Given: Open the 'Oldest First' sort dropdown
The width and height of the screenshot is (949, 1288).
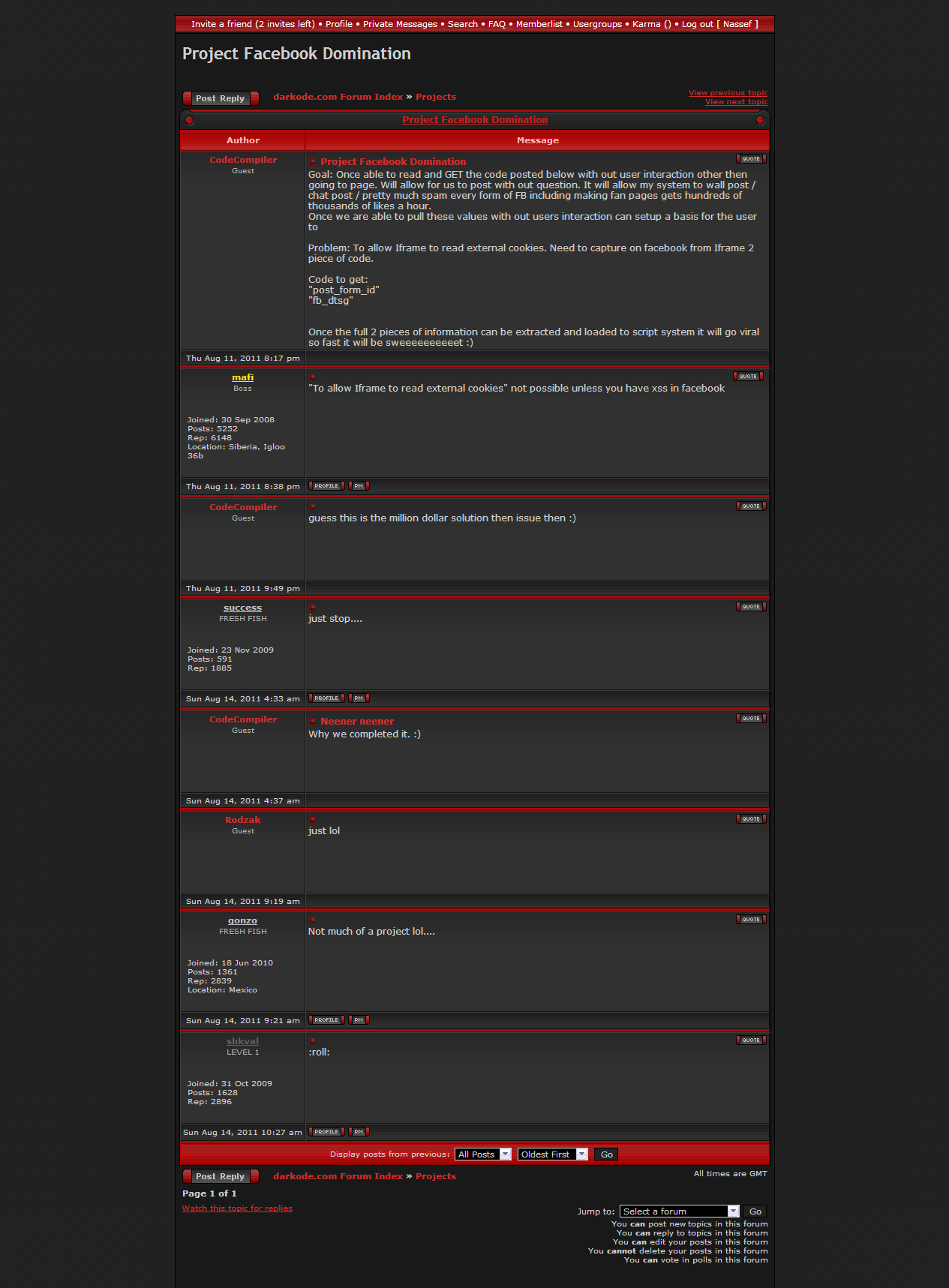Looking at the screenshot, I should click(552, 1154).
